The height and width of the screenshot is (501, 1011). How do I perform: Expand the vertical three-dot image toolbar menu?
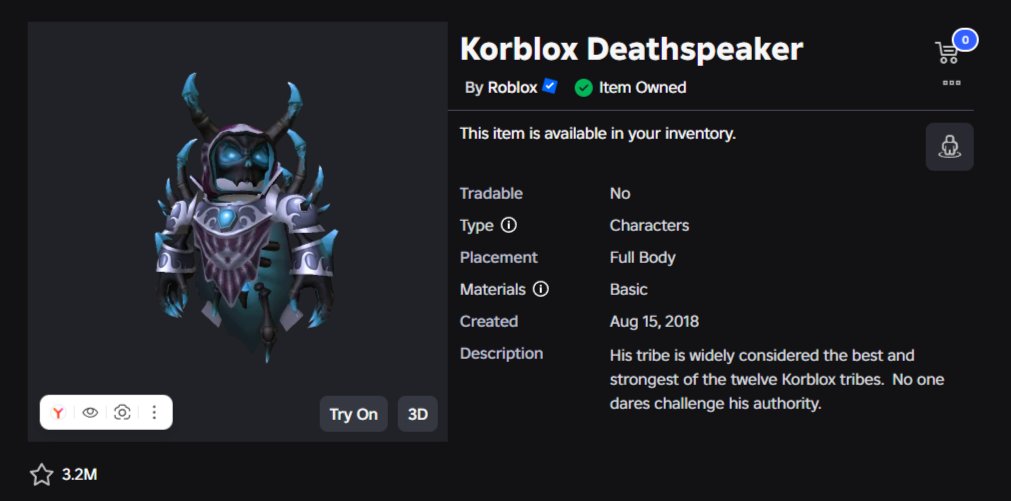pyautogui.click(x=153, y=413)
